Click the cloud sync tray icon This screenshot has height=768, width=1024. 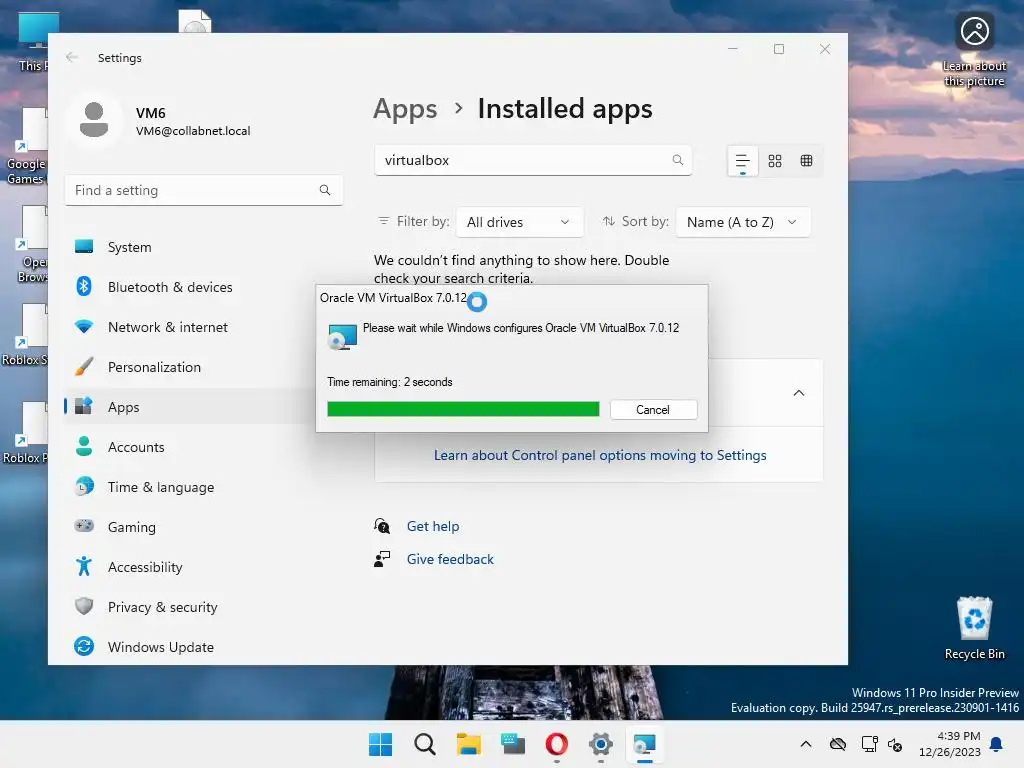tap(838, 744)
